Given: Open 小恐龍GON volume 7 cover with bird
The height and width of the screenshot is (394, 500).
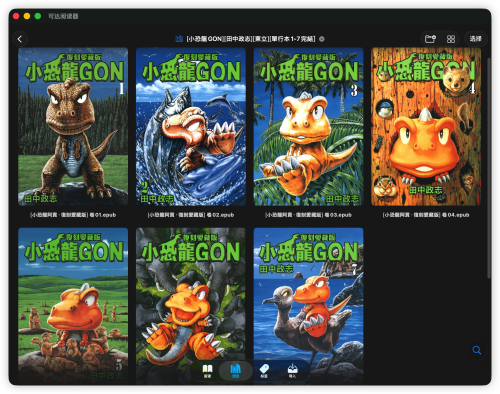Looking at the screenshot, I should point(308,305).
